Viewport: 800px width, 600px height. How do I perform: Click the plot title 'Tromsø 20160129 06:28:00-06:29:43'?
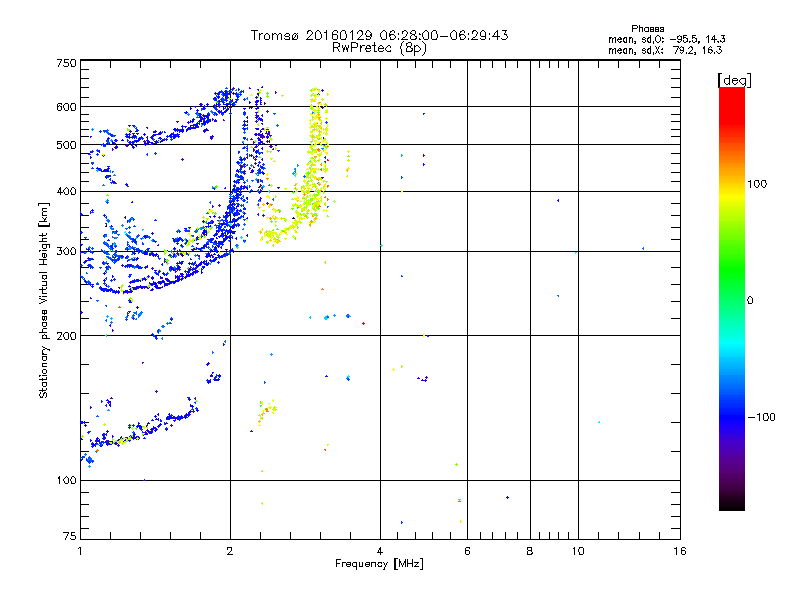tap(379, 35)
